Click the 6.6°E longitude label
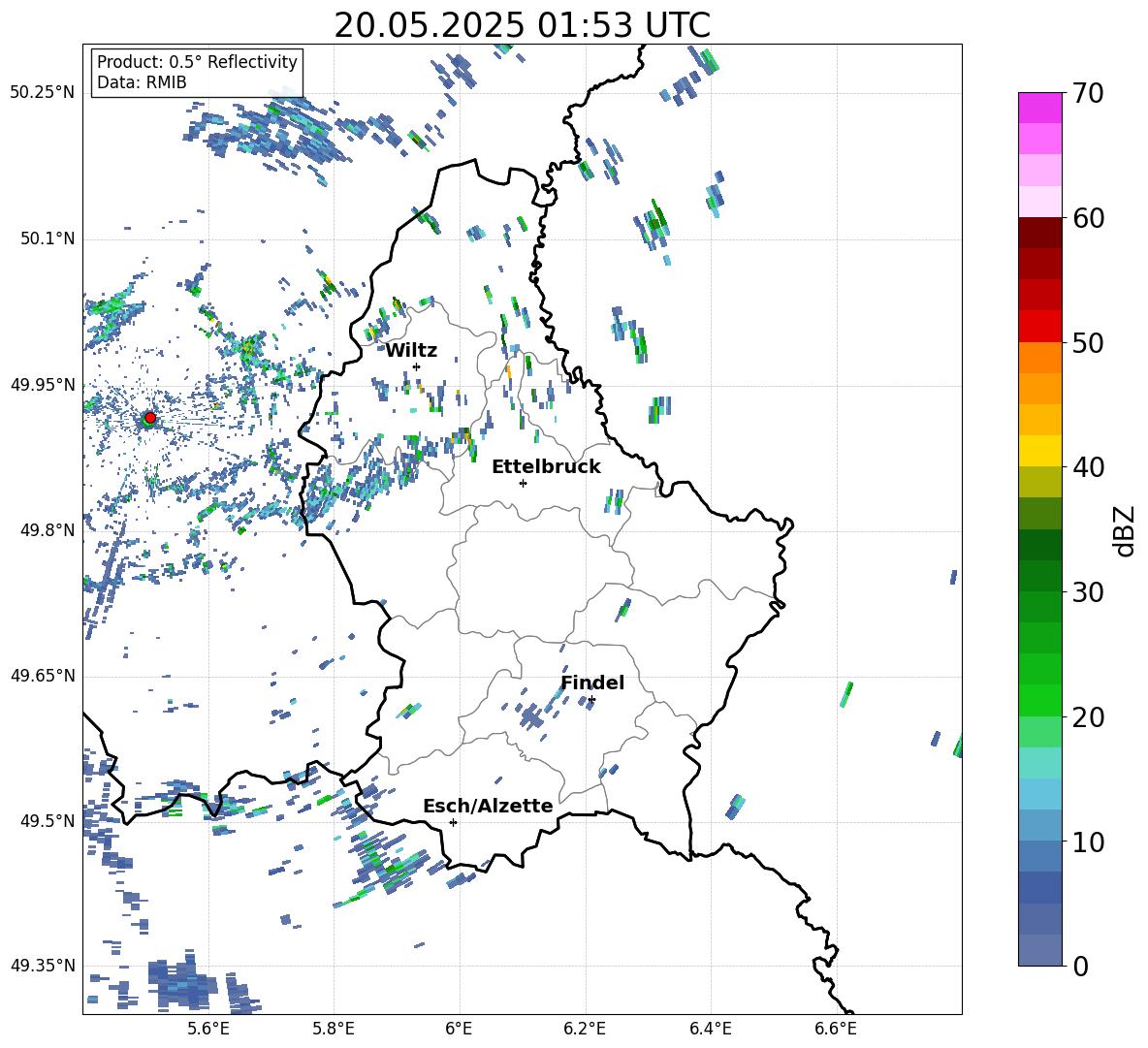Viewport: 1148px width, 1048px height. 836,1029
